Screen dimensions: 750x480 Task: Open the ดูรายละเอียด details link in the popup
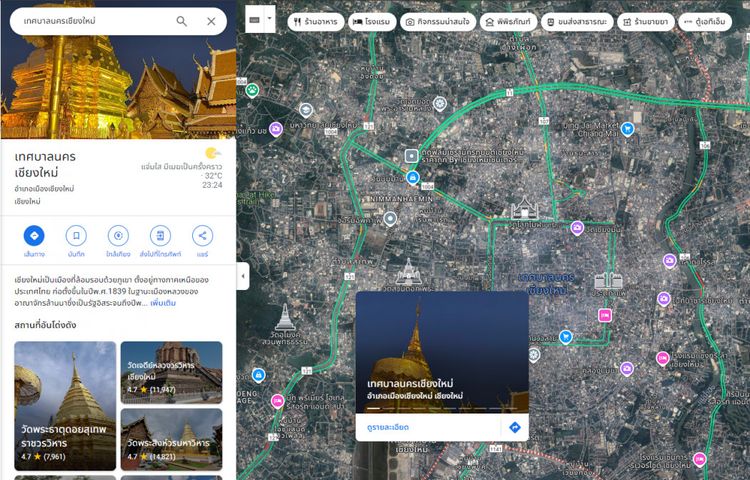tap(388, 427)
